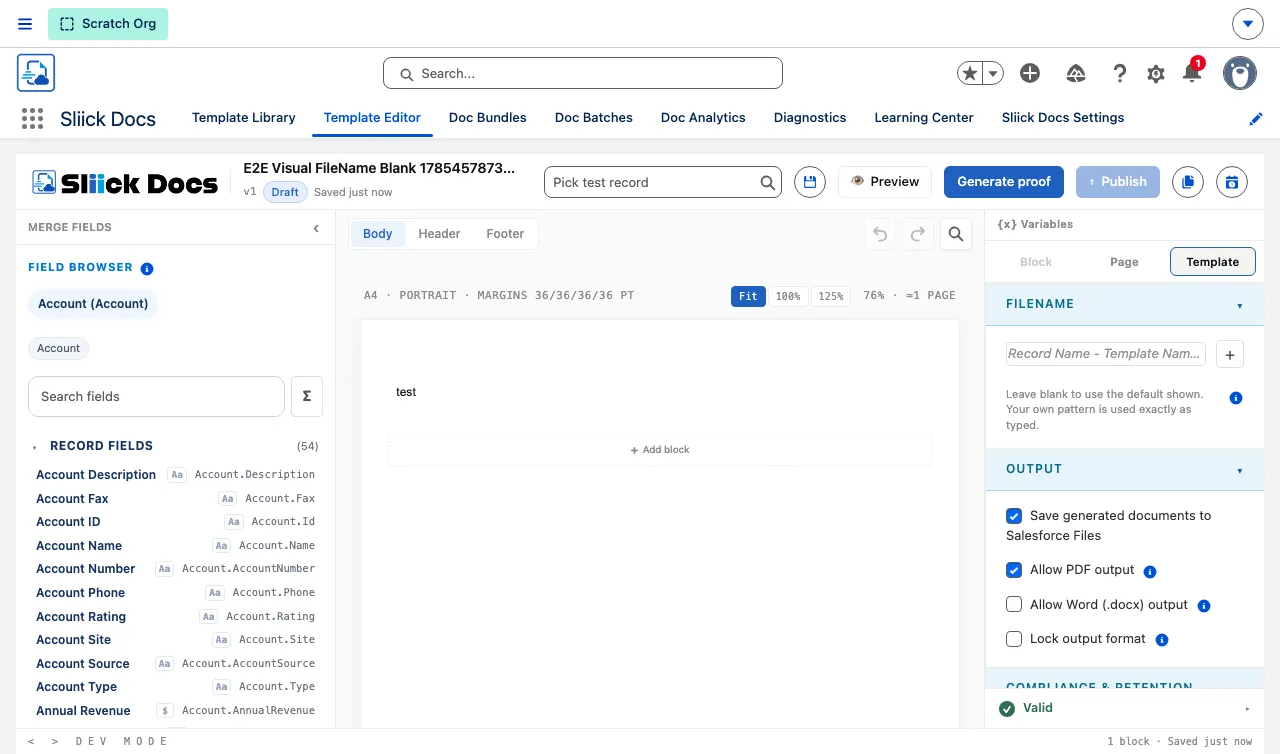Open Learning Center tab
Screen dimensions: 1280x754
point(924,117)
